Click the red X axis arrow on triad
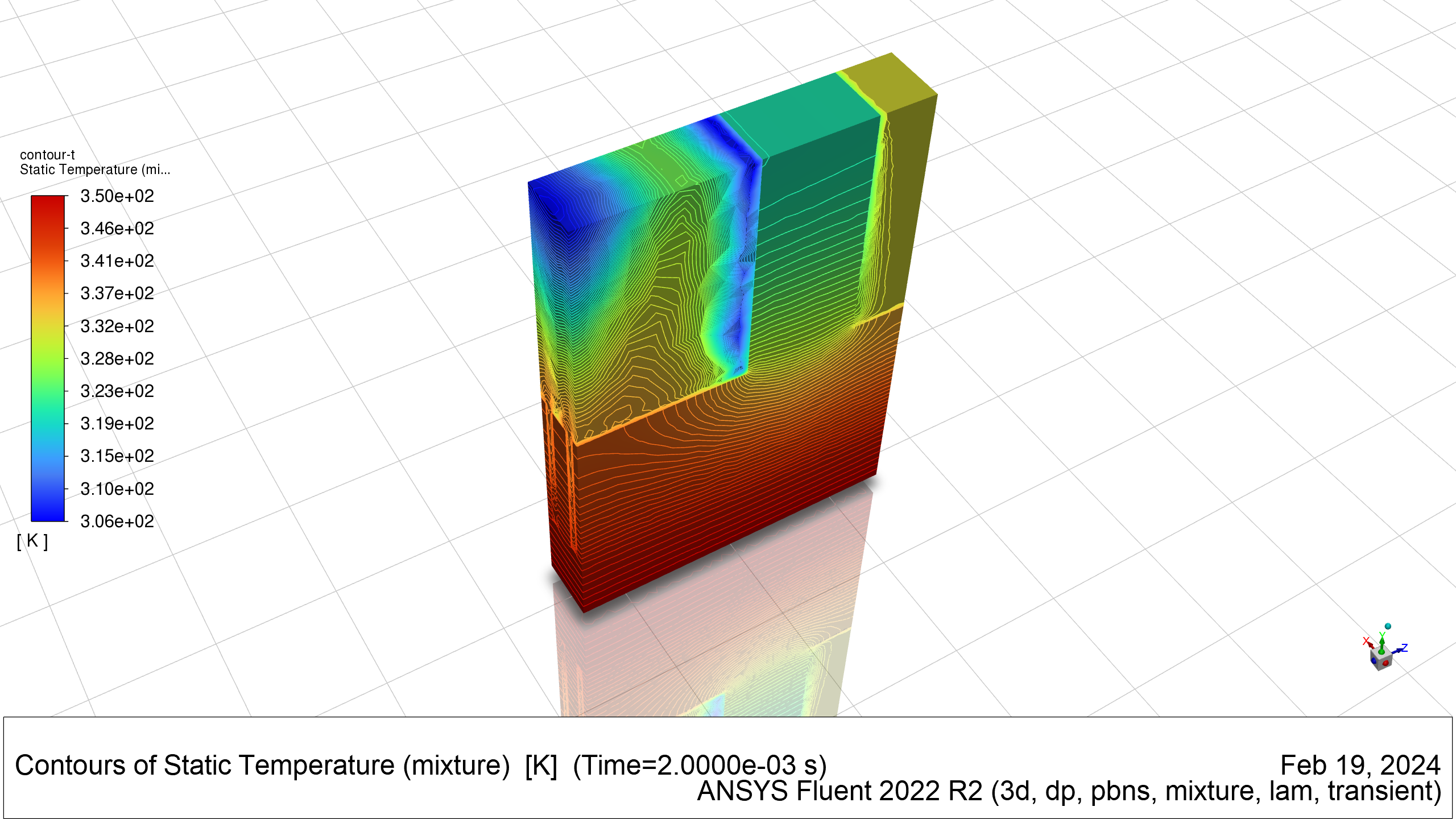 click(x=1371, y=645)
